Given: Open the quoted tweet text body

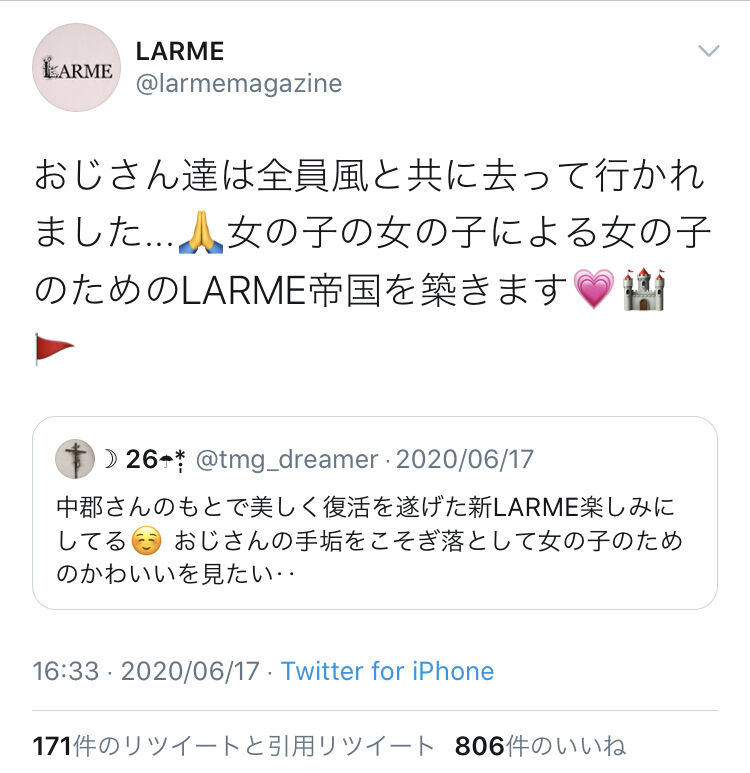Looking at the screenshot, I should 370,541.
